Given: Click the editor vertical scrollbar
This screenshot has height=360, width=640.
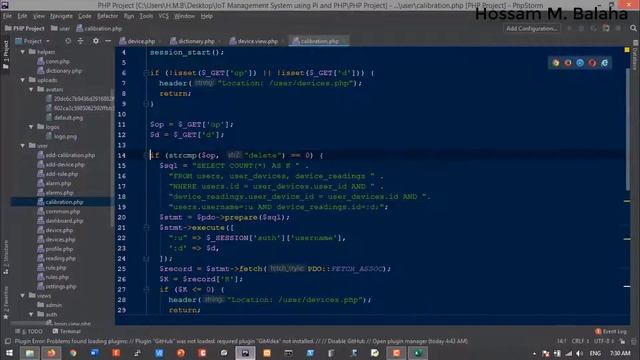Looking at the screenshot, I should tap(627, 129).
